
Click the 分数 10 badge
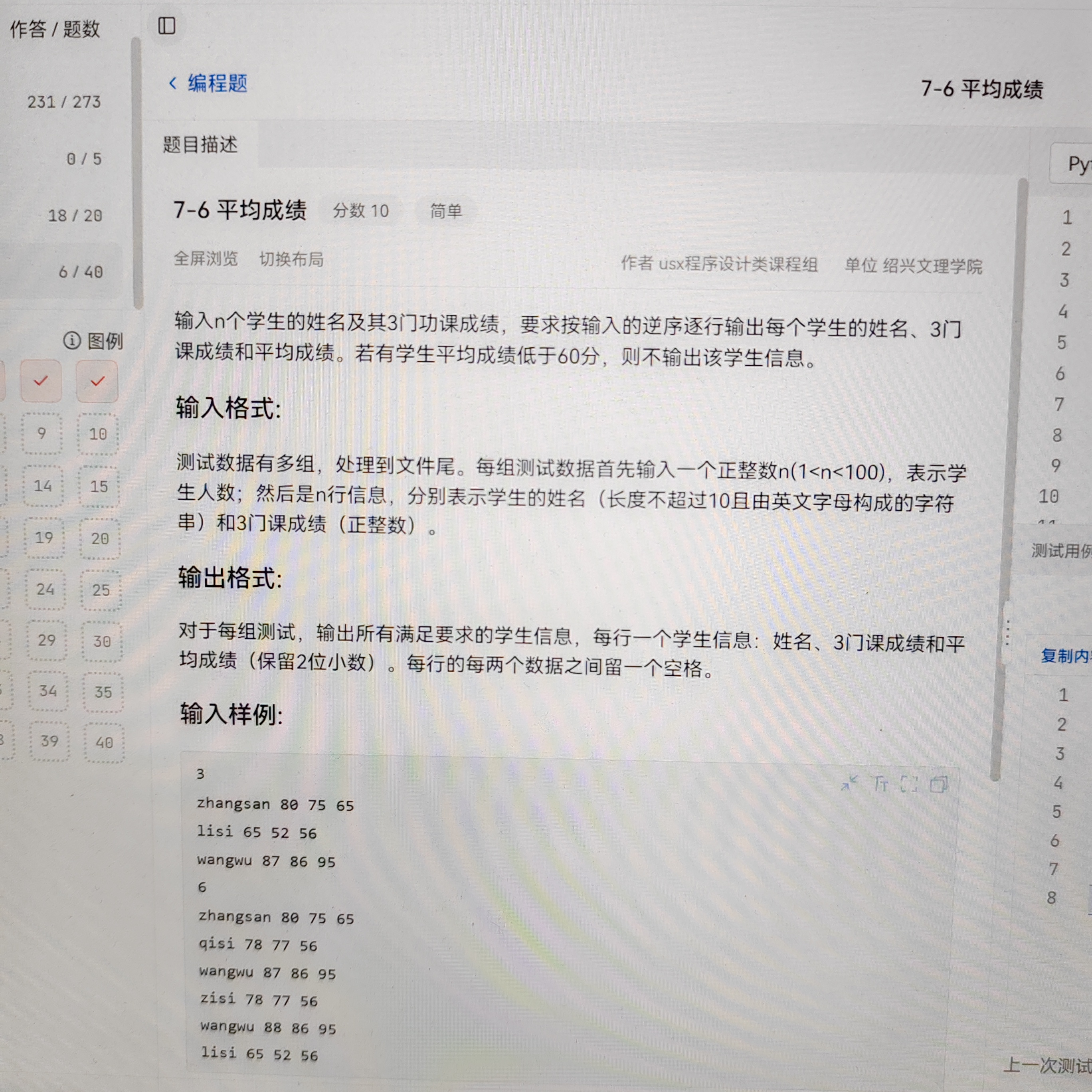361,211
